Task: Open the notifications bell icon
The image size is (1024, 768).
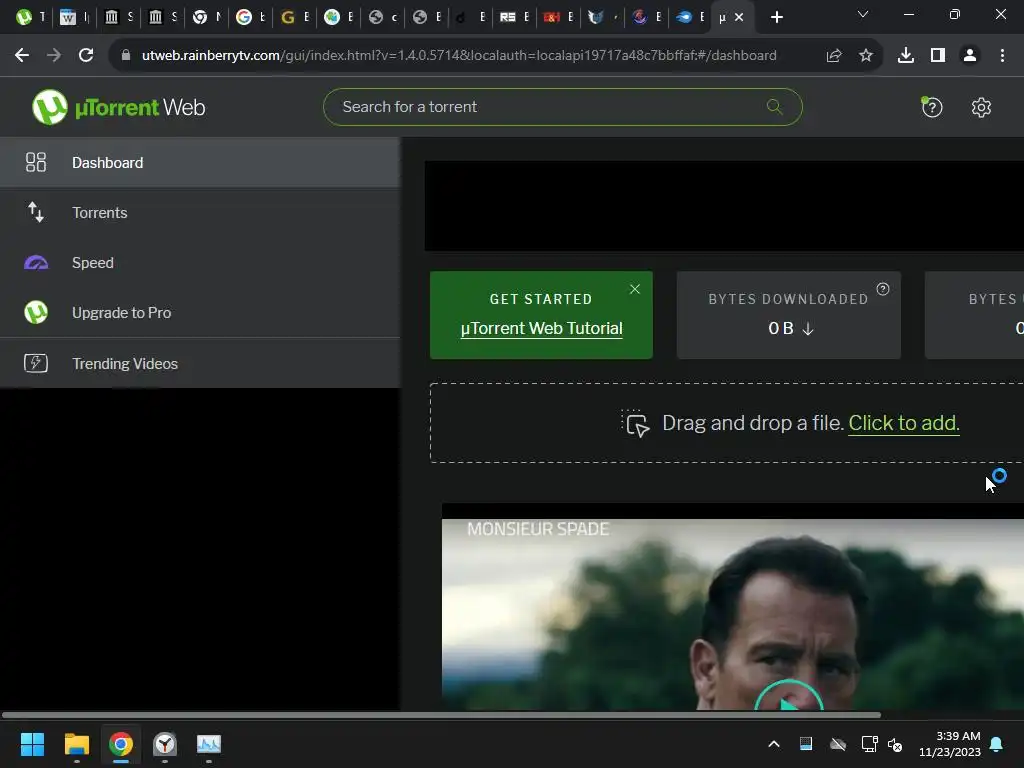Action: click(997, 744)
